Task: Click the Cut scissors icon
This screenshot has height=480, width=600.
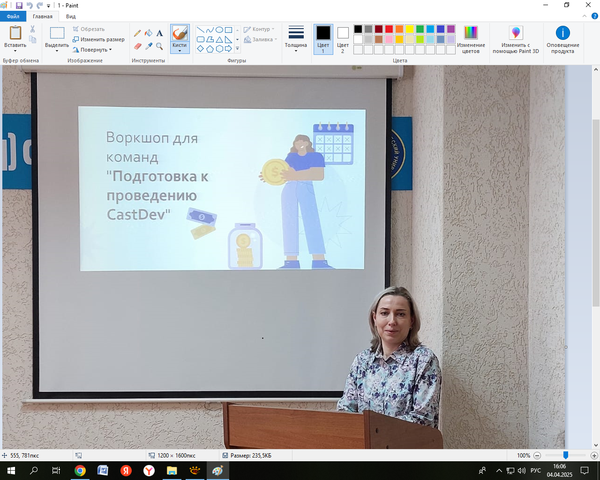Action: tap(33, 29)
